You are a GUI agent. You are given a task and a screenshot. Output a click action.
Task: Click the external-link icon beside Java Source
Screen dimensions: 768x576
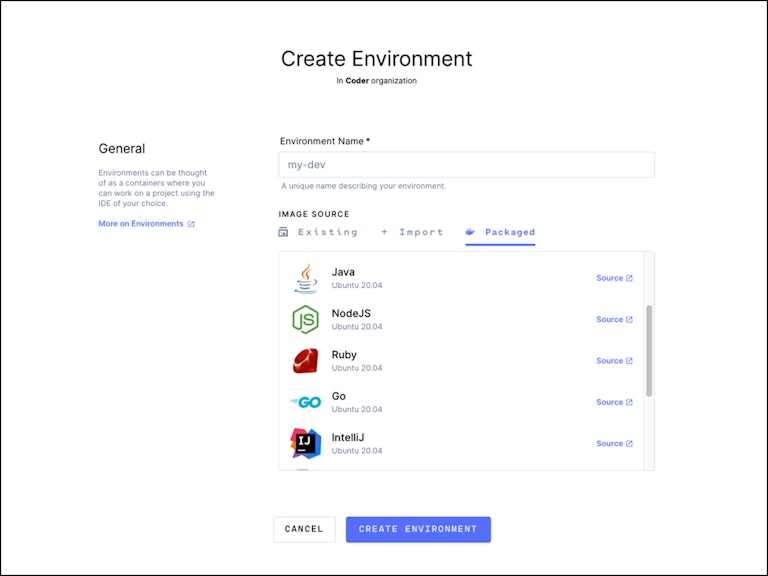(629, 278)
